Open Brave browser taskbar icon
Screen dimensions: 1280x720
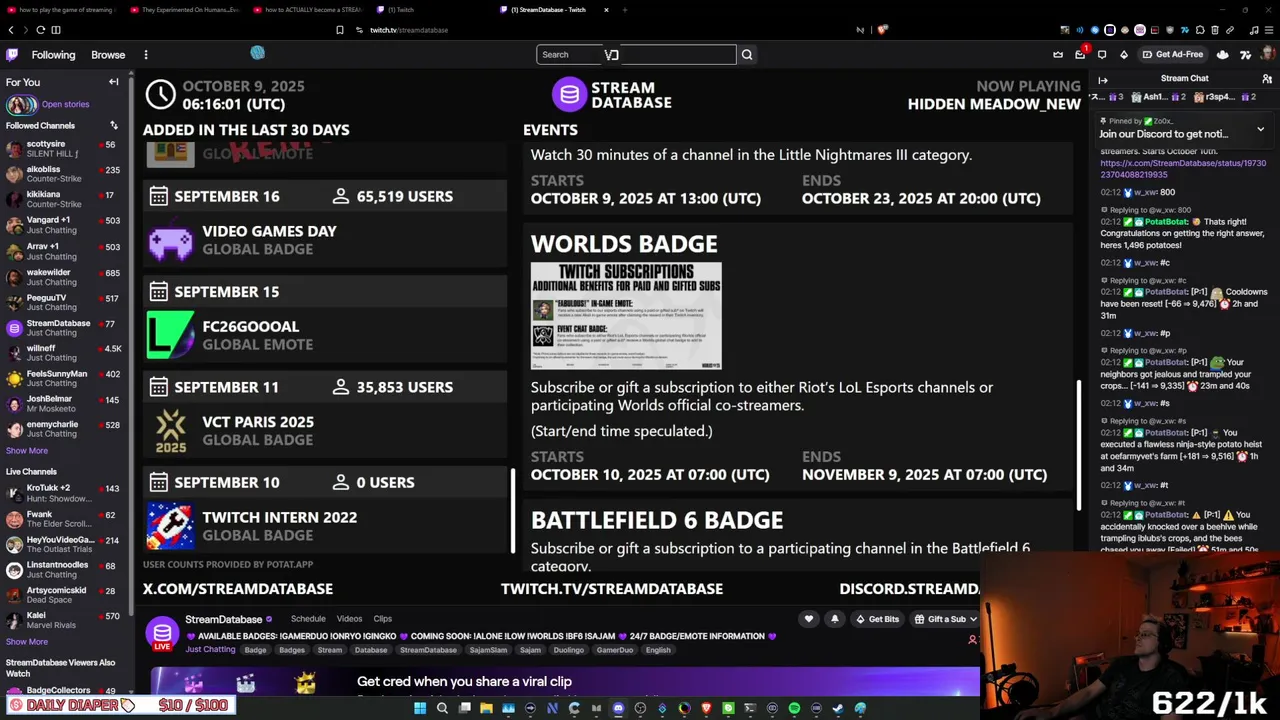pyautogui.click(x=706, y=709)
